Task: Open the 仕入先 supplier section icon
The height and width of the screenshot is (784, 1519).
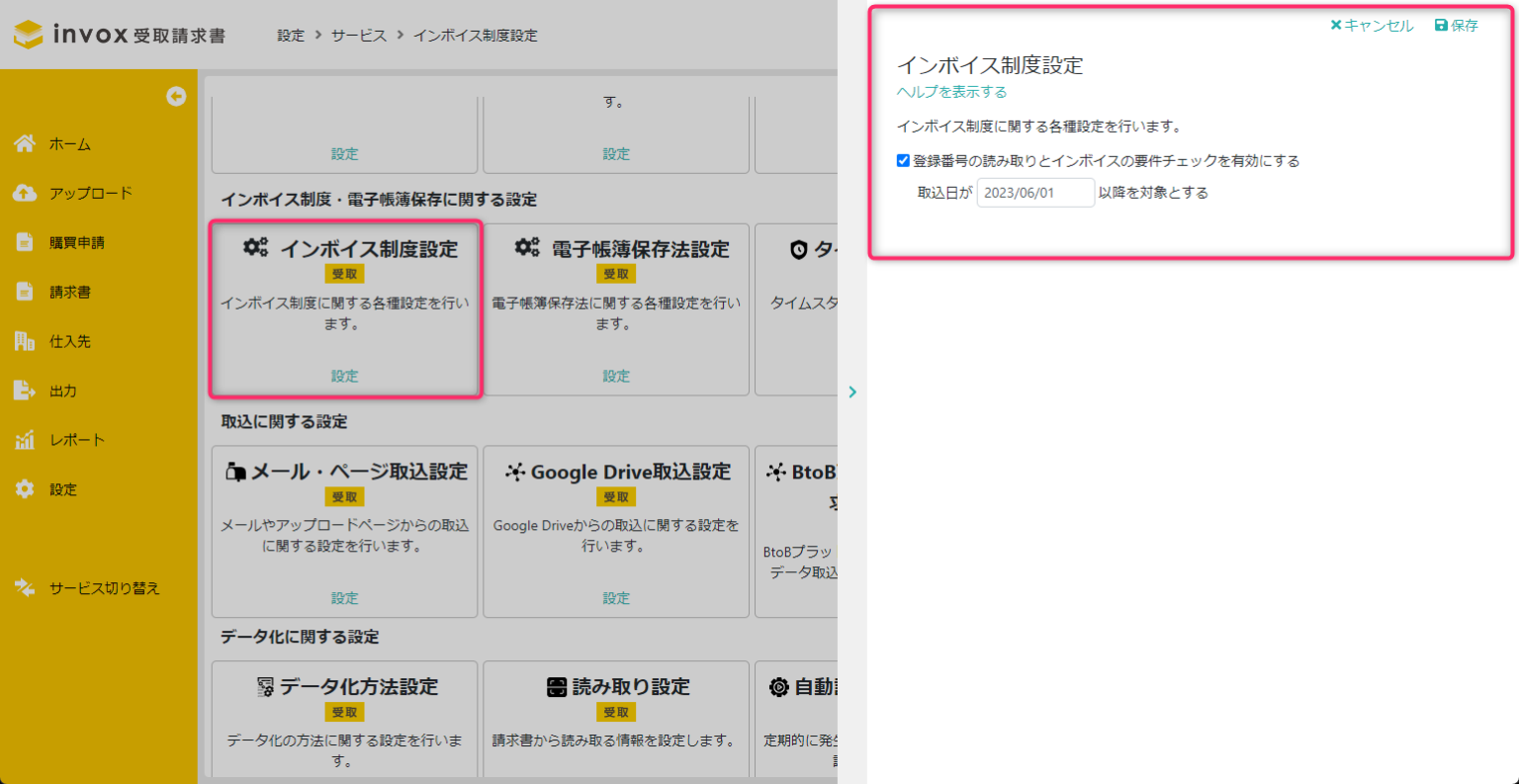Action: (x=25, y=340)
